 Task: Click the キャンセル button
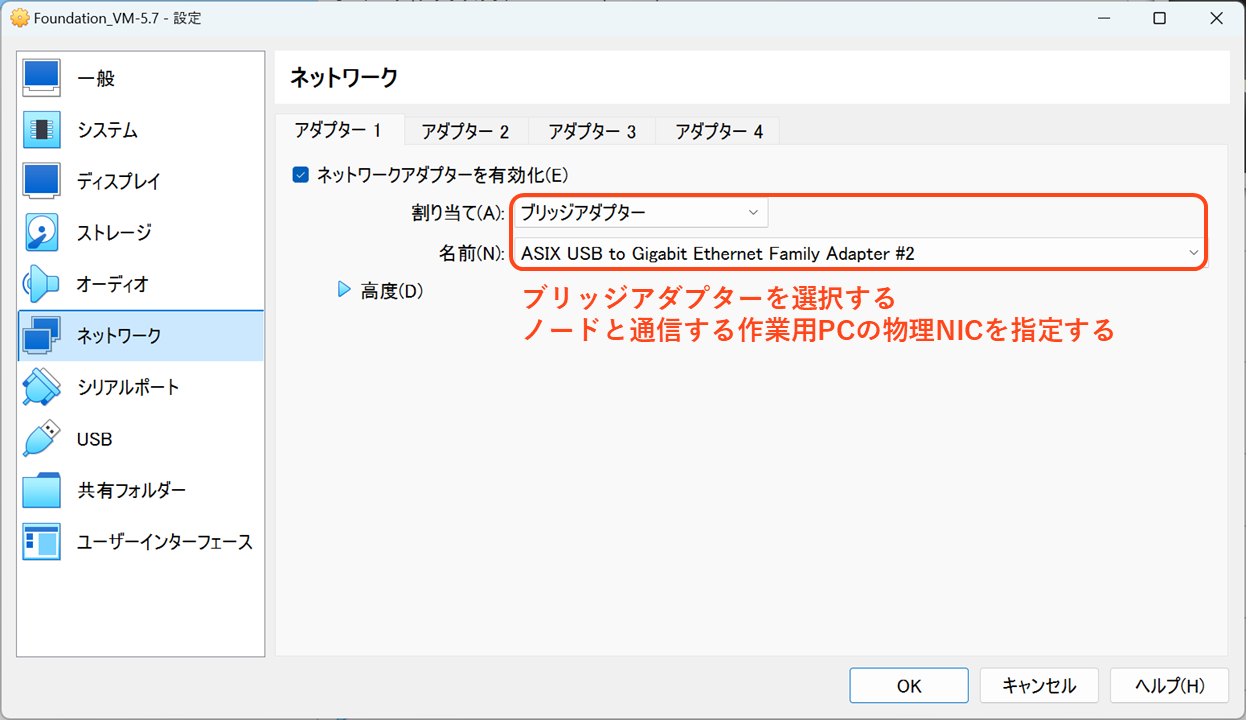point(1039,686)
